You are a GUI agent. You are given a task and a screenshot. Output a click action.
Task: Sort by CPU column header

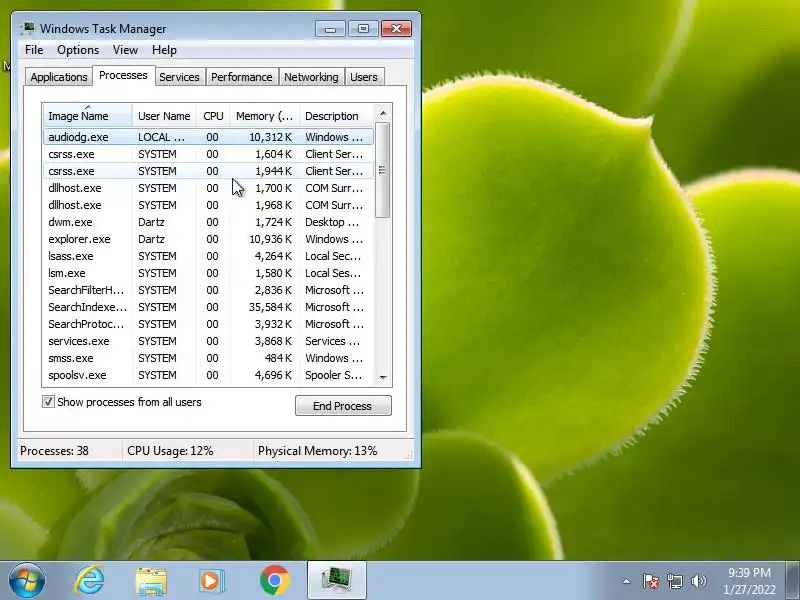(213, 116)
